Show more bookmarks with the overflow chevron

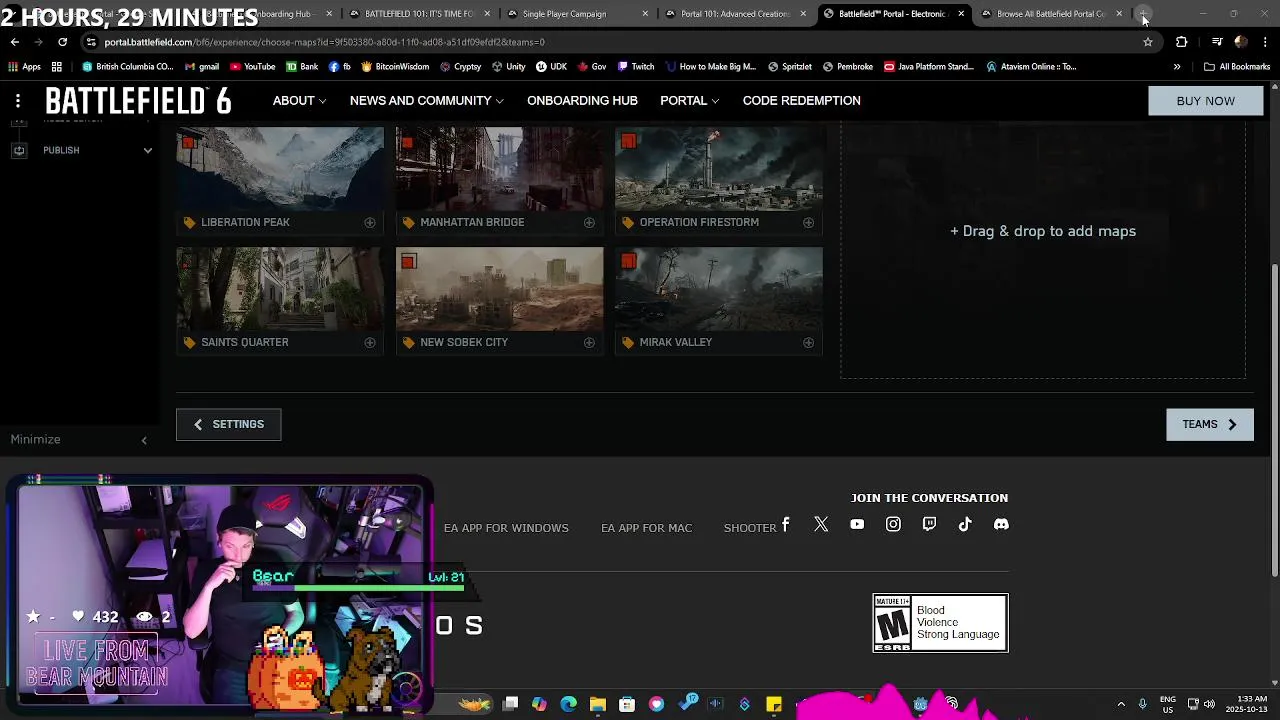point(1177,67)
